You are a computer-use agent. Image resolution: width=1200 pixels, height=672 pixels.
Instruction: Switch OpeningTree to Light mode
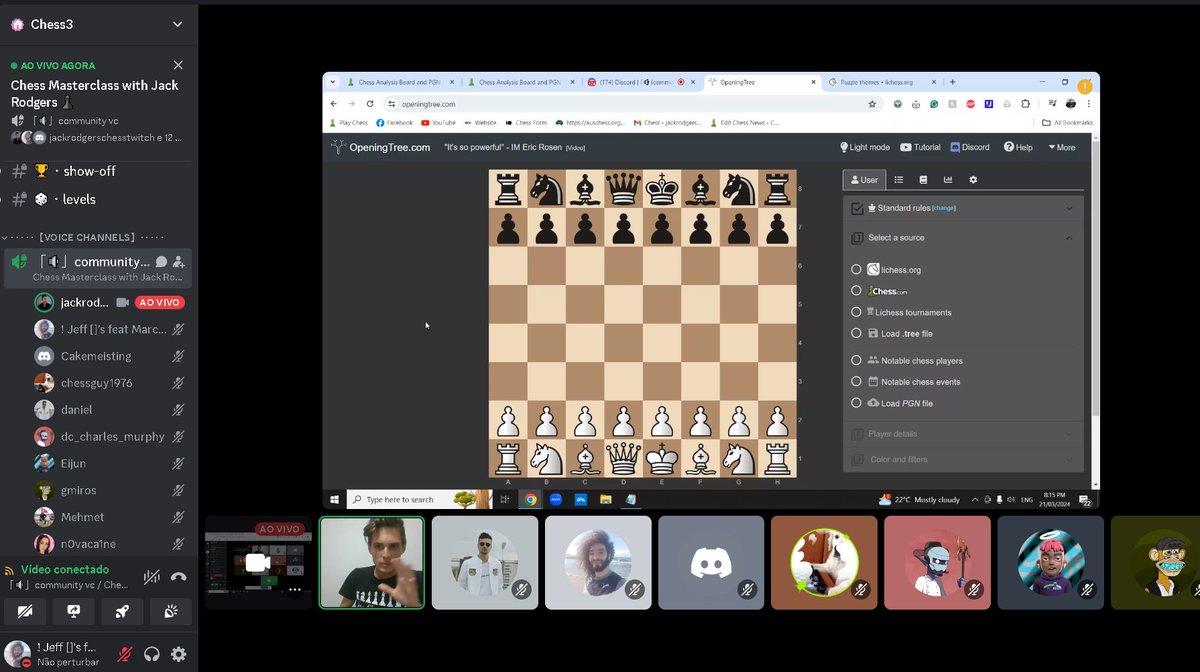coord(865,147)
